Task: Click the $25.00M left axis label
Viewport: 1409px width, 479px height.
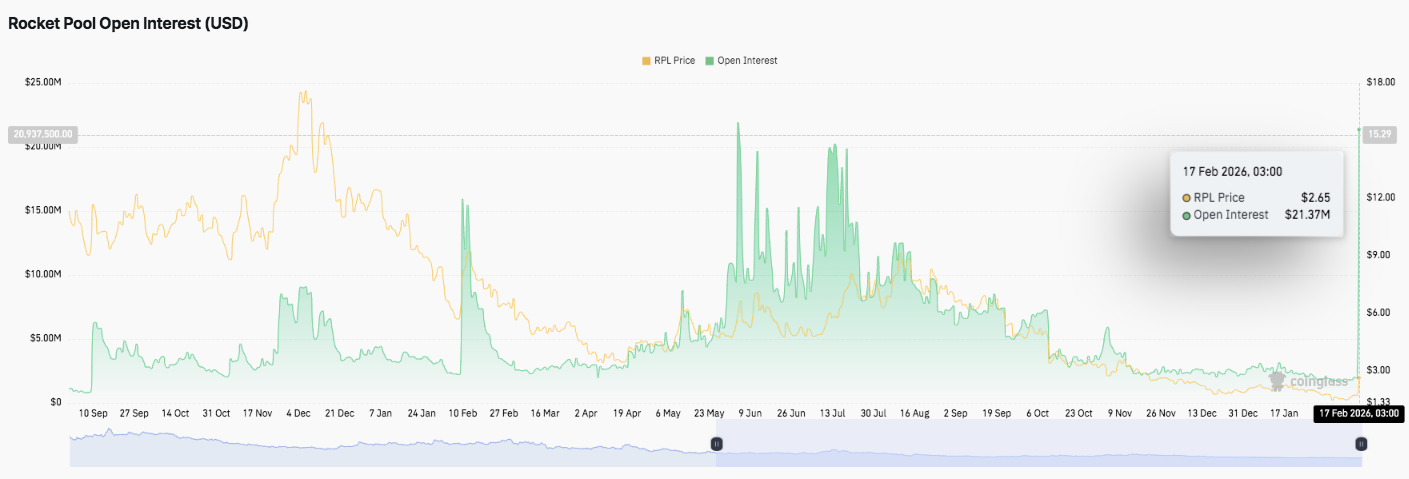Action: point(43,82)
